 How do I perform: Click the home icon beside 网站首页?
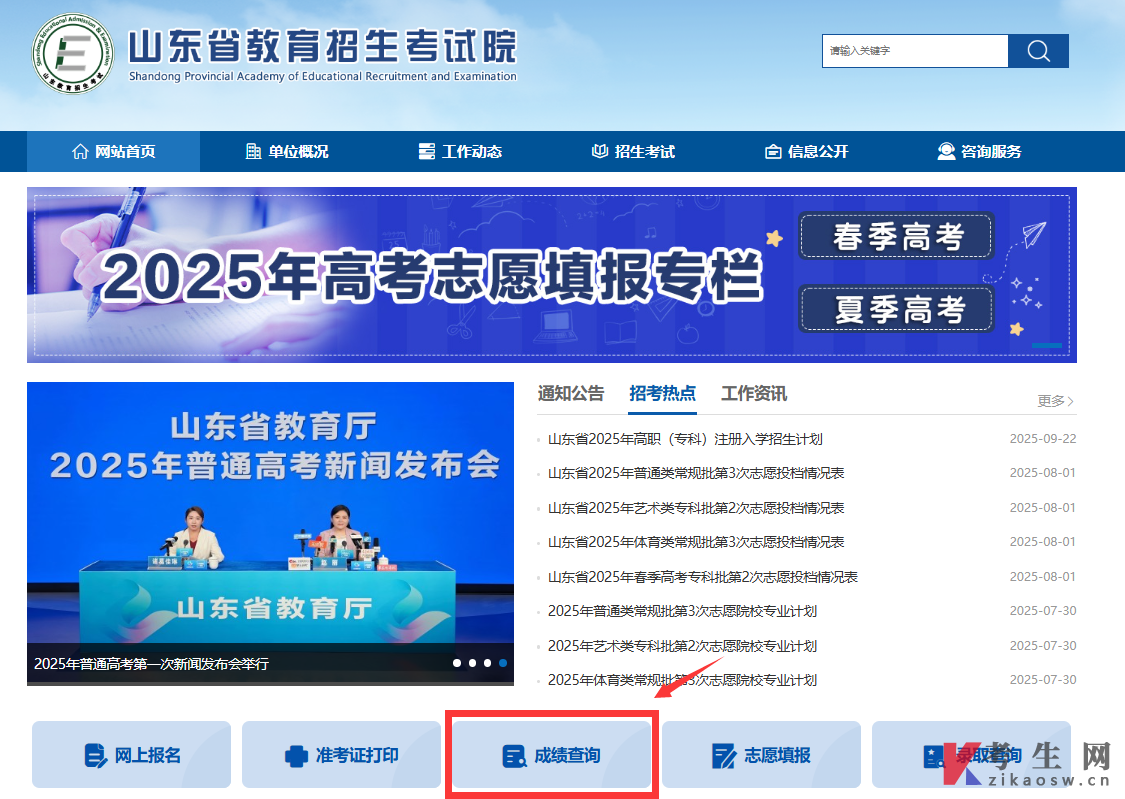[80, 151]
